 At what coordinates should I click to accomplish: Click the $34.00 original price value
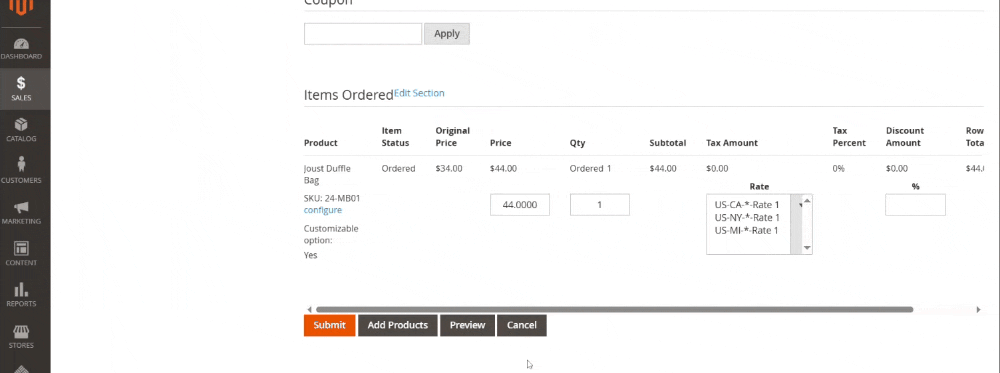(x=449, y=169)
